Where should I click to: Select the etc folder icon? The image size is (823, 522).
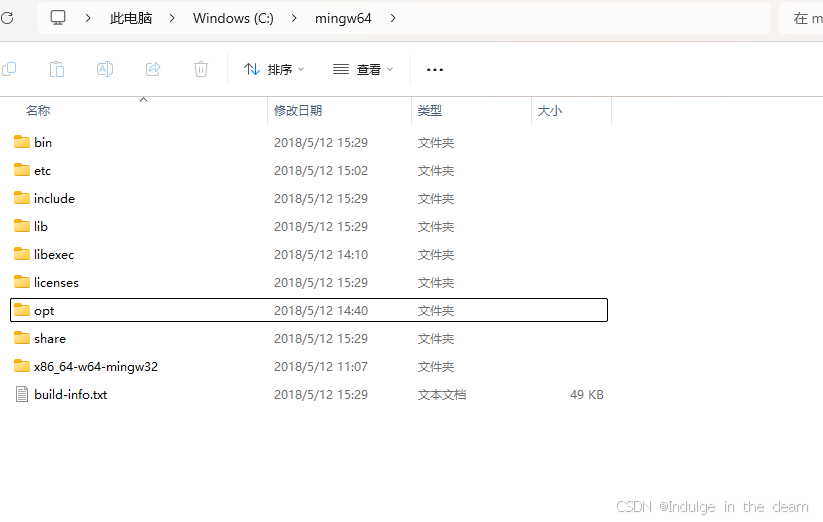pyautogui.click(x=22, y=170)
